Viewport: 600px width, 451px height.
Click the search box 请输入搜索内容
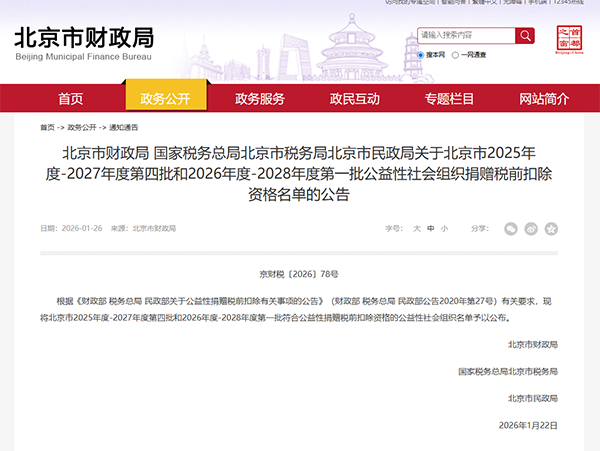point(465,36)
